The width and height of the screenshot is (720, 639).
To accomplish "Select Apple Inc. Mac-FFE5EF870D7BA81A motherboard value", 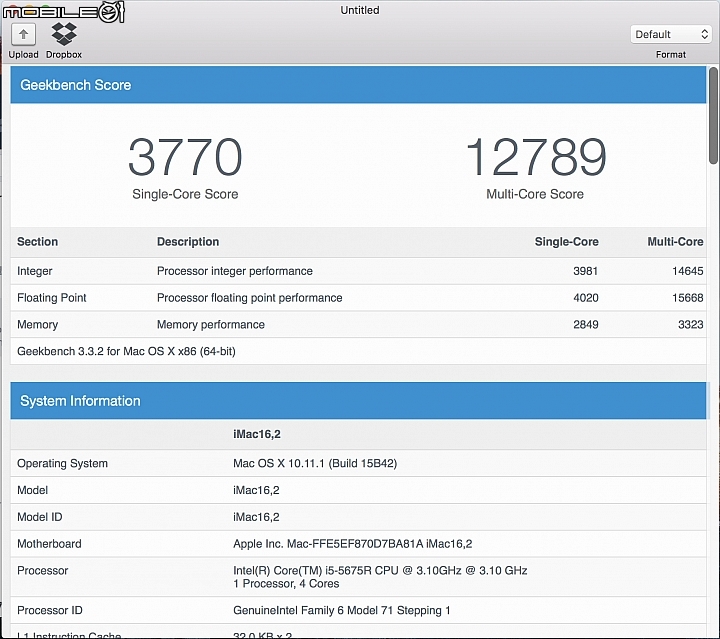I will [x=353, y=544].
